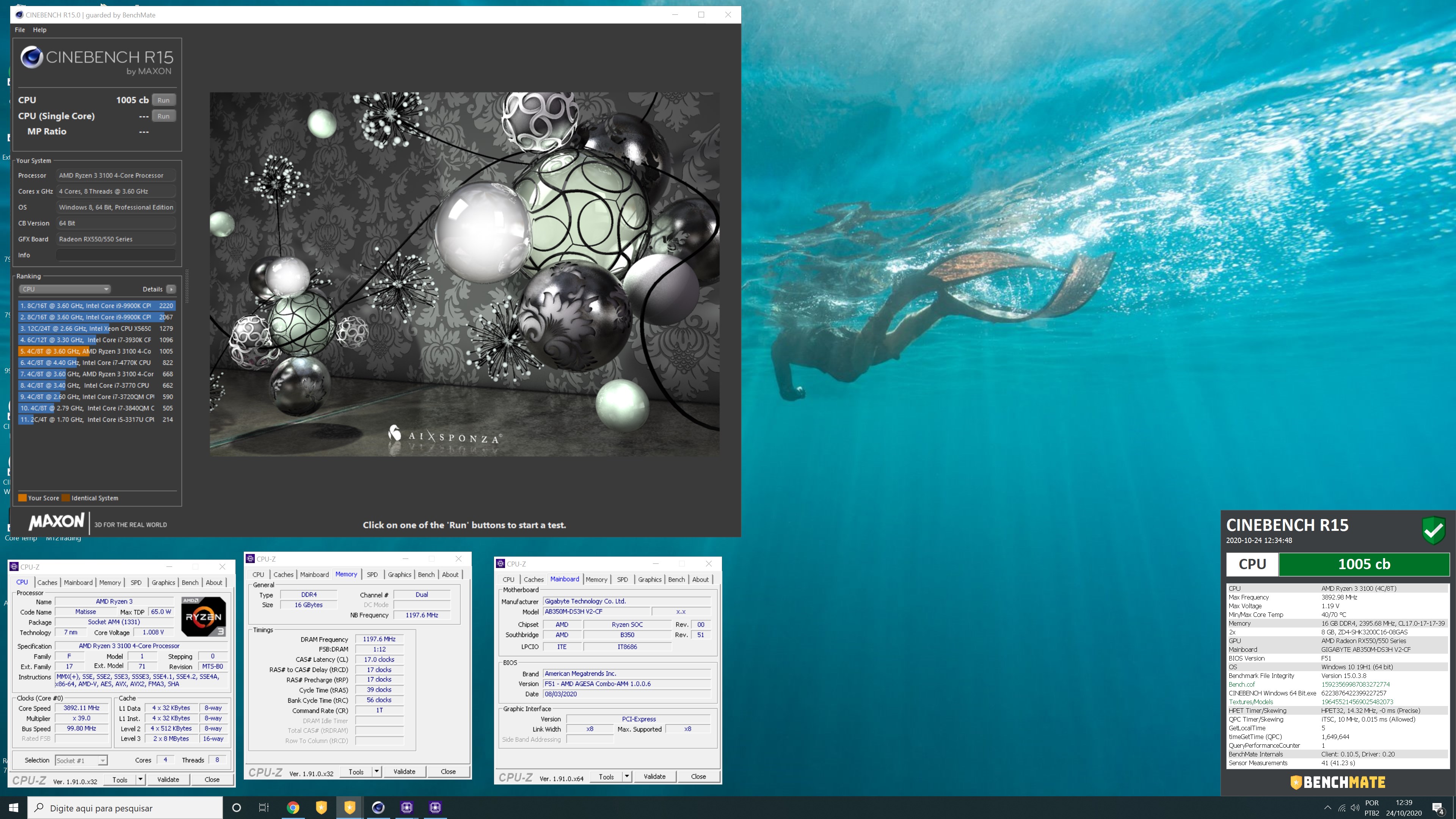Click the taskbar search box
The image size is (1456, 819).
[126, 808]
